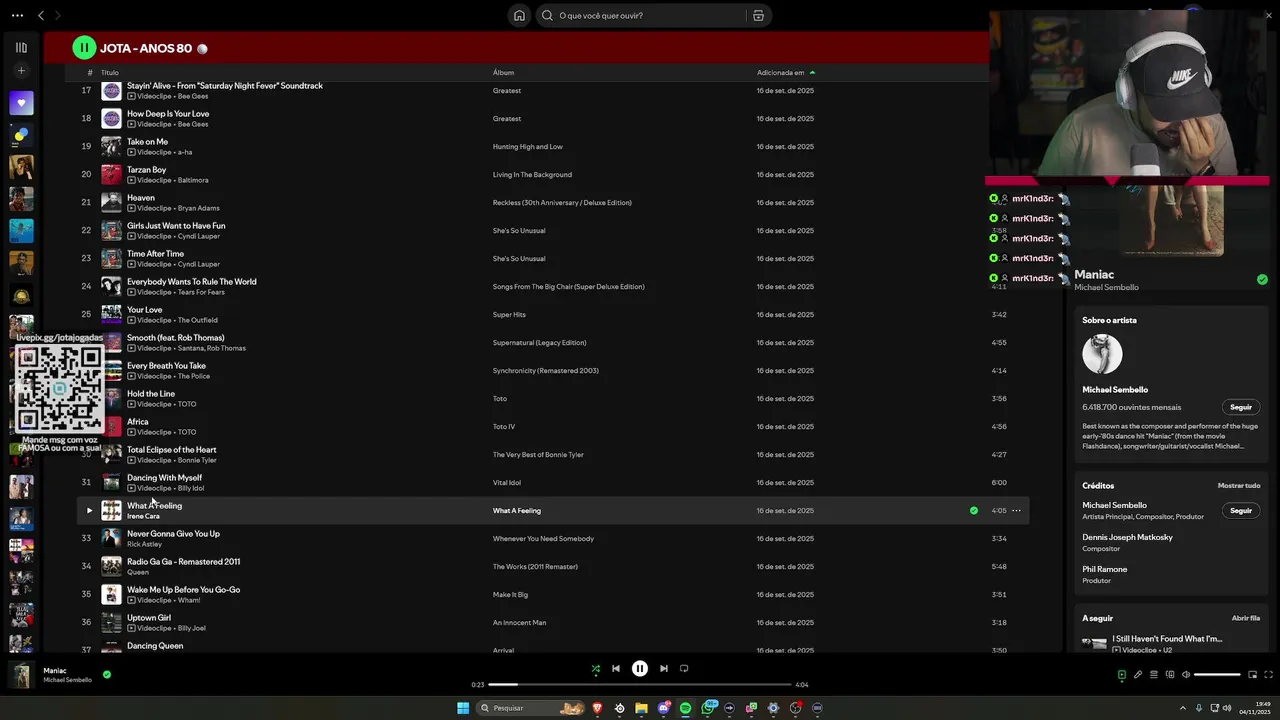This screenshot has height=720, width=1280.
Task: Open Discord from taskbar
Action: (x=663, y=708)
